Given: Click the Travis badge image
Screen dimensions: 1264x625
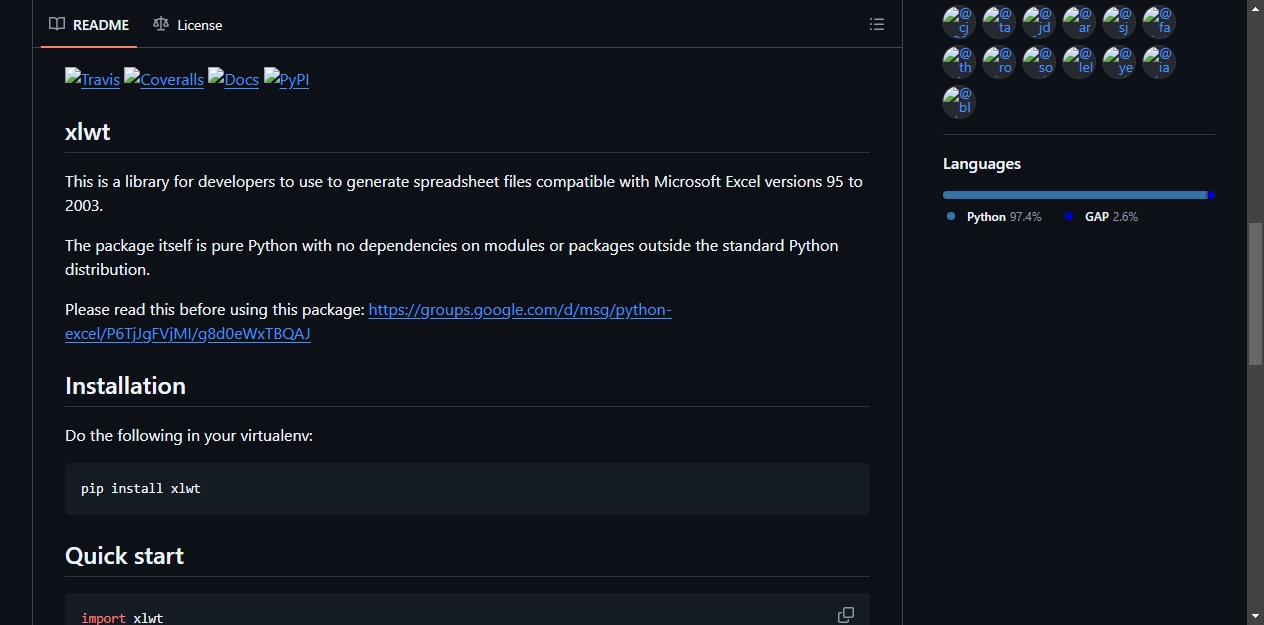Looking at the screenshot, I should [92, 80].
